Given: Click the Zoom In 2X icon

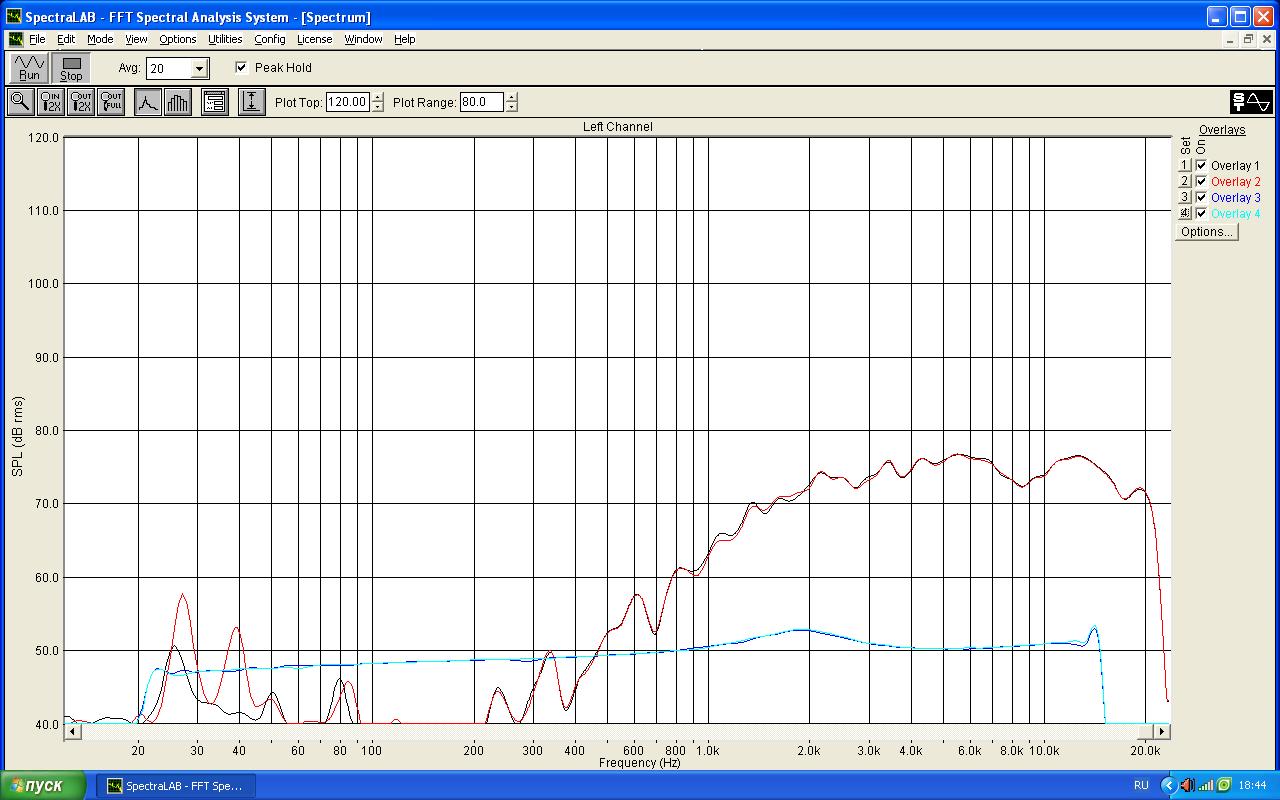Looking at the screenshot, I should [50, 102].
